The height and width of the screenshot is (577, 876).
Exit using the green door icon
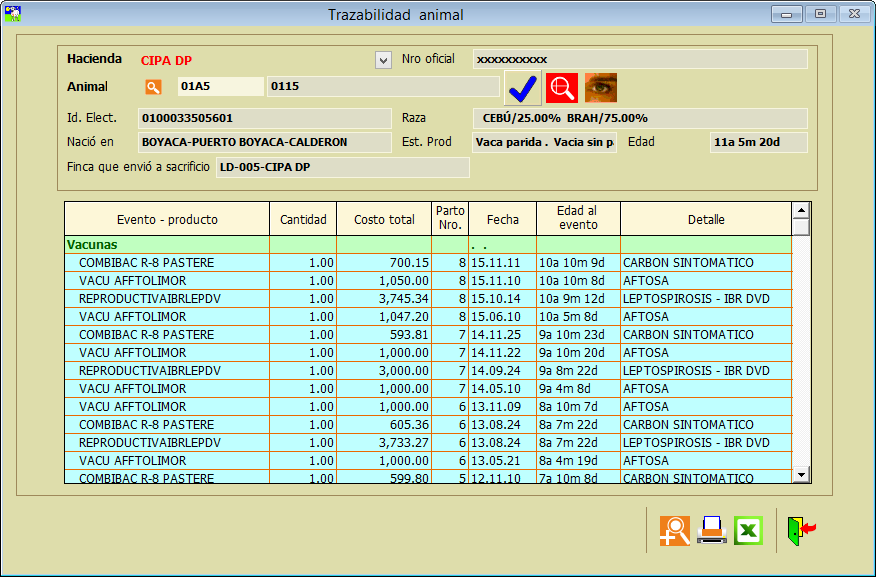click(801, 530)
